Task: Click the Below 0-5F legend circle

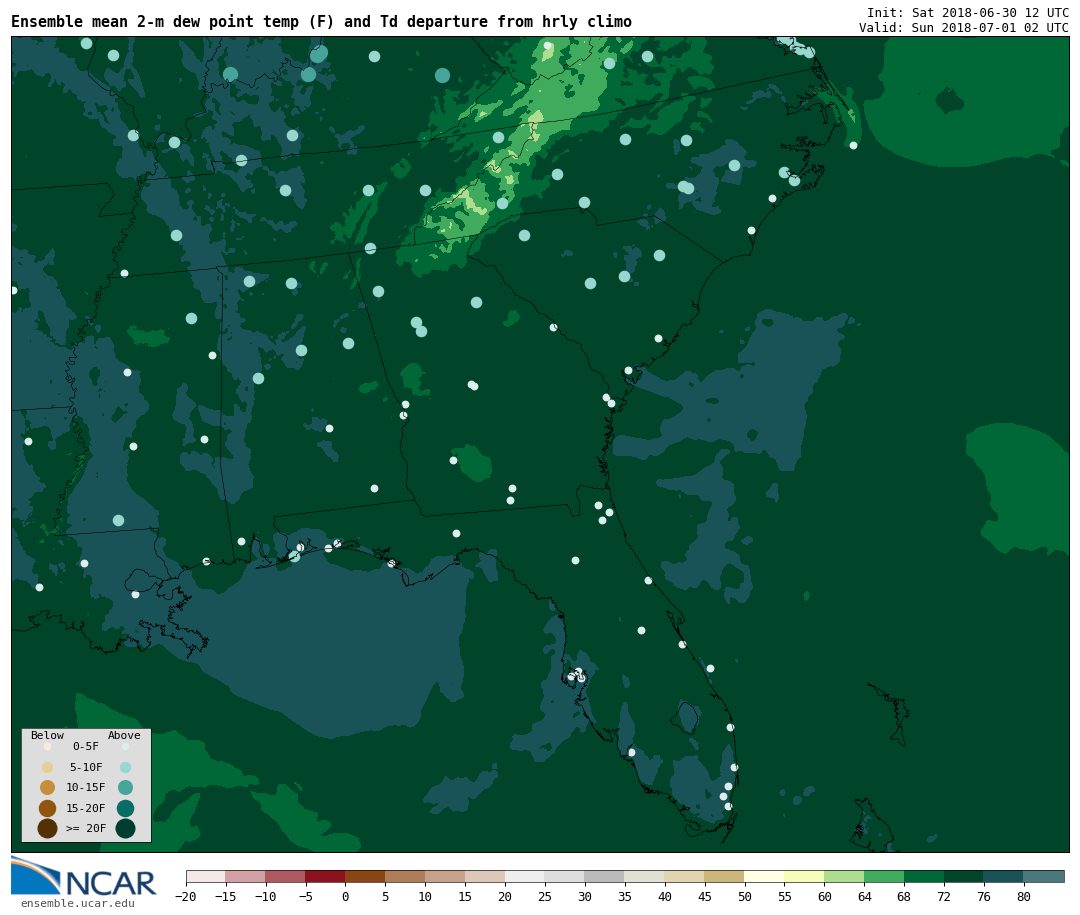Action: pos(48,746)
